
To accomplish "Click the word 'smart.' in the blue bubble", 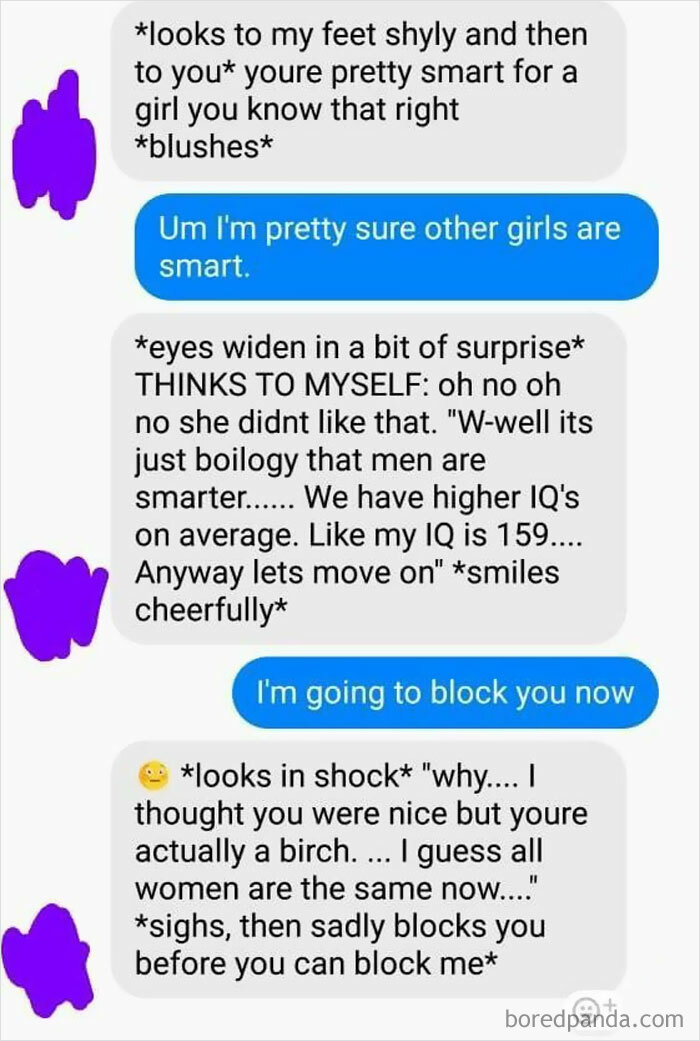I will [x=204, y=267].
